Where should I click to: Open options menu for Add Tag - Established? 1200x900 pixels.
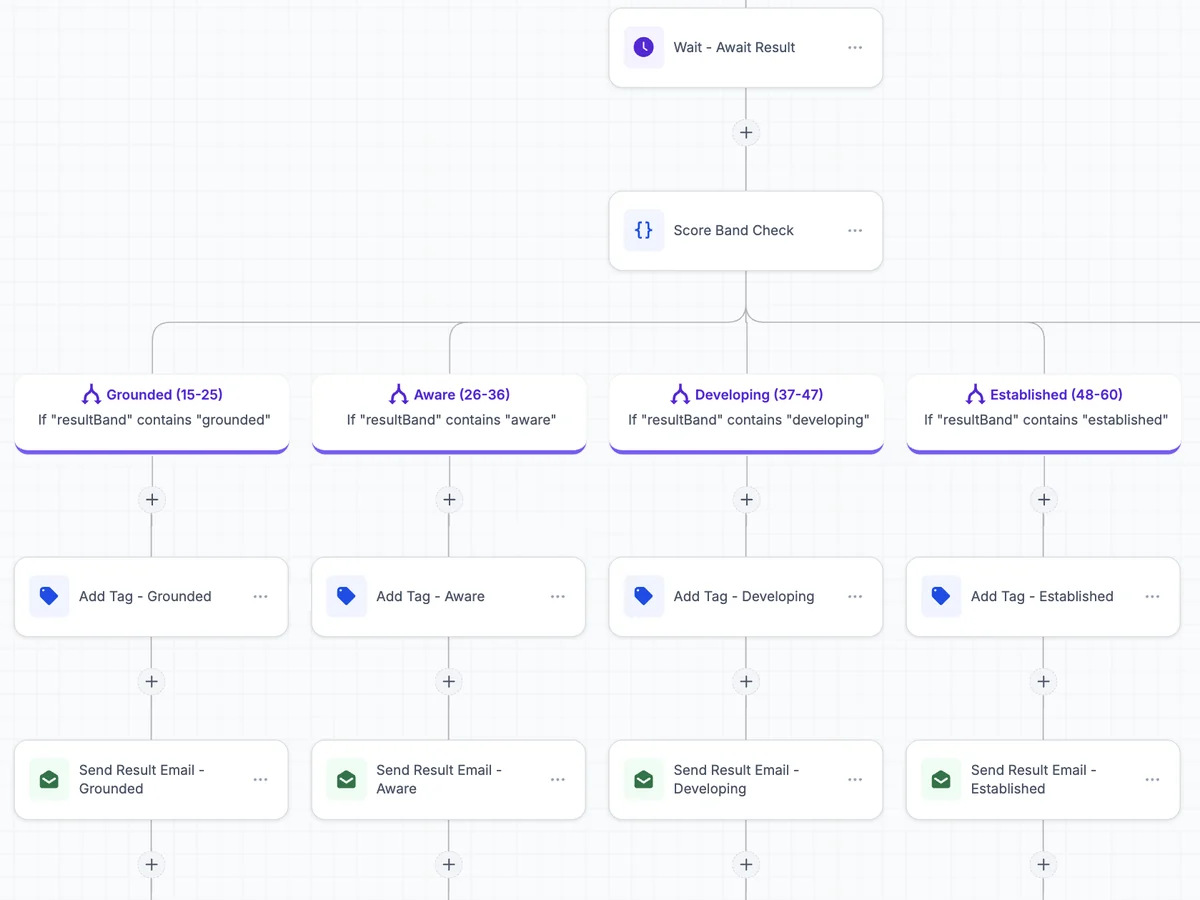click(1152, 596)
